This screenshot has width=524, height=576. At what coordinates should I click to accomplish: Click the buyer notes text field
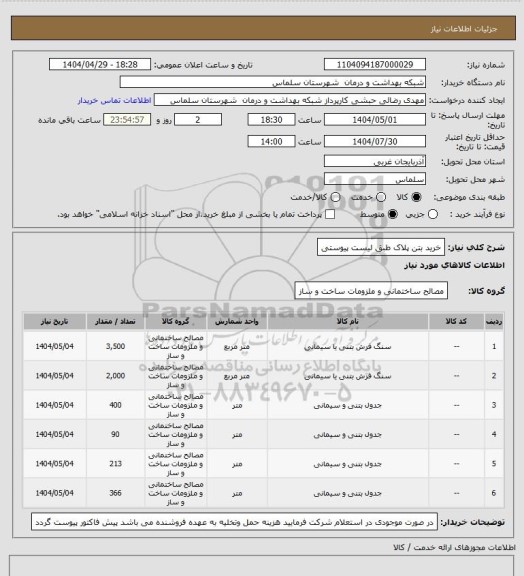click(x=234, y=522)
